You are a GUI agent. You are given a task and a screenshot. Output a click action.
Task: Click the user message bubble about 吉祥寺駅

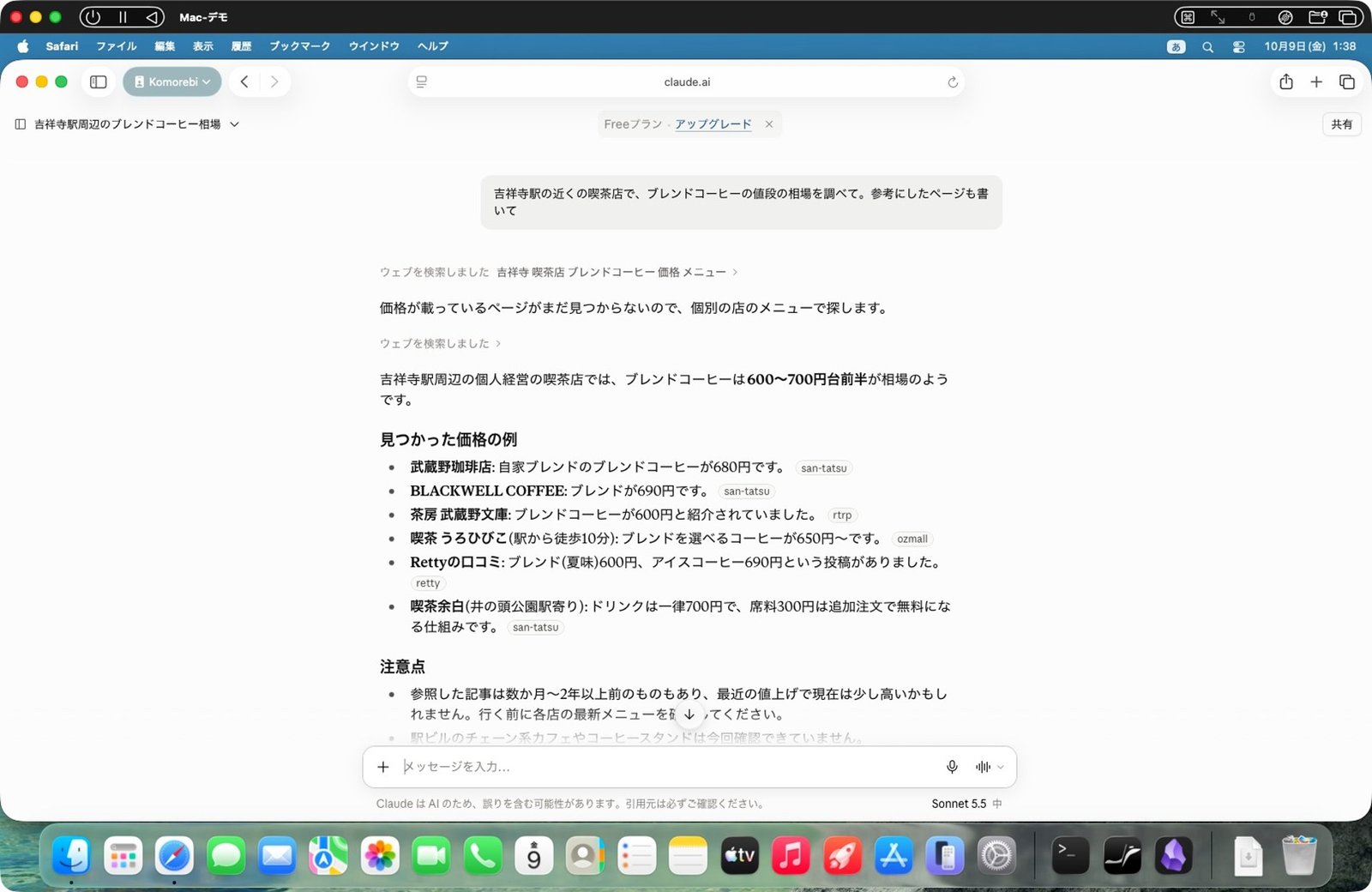coord(742,202)
